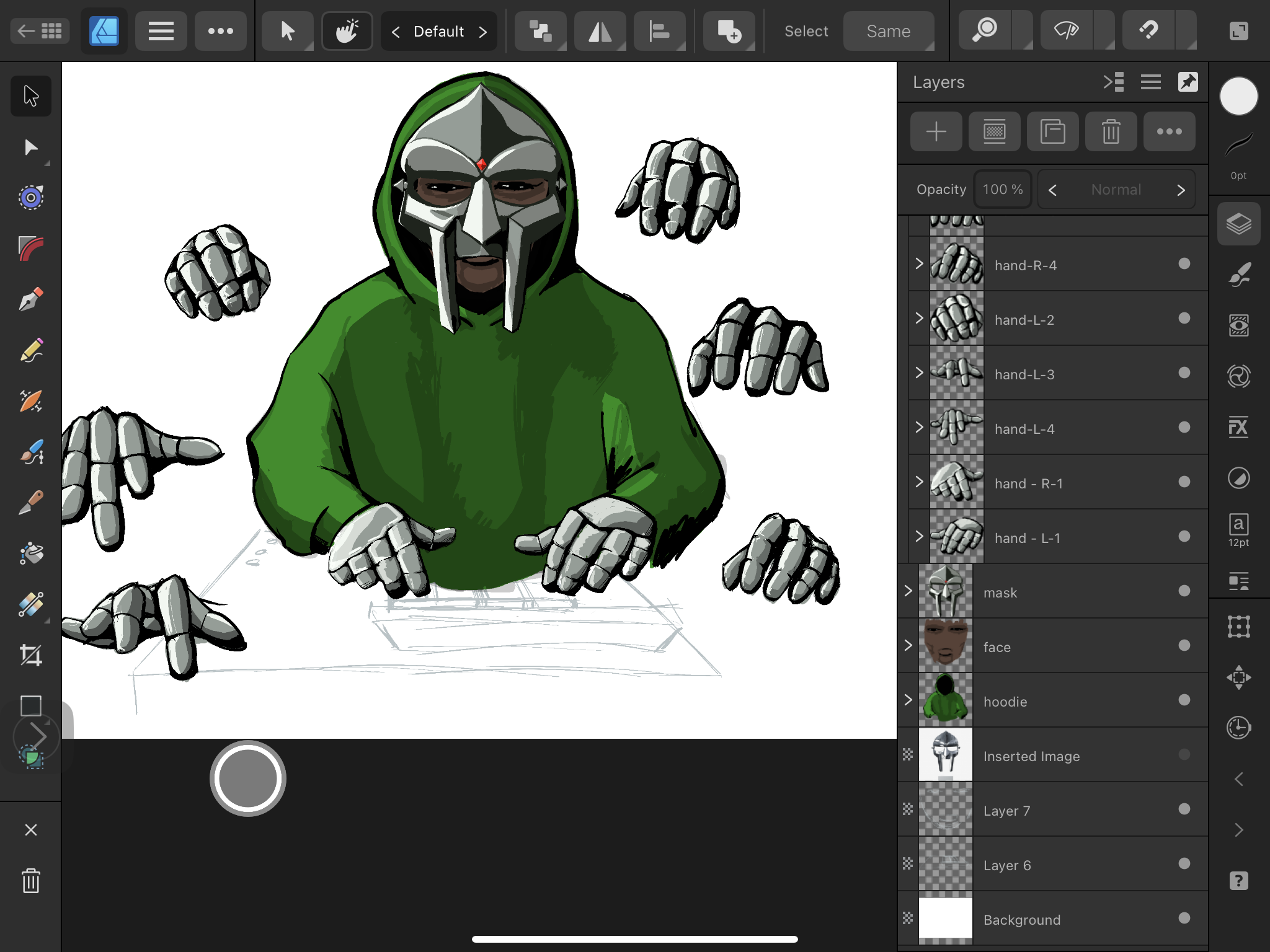The width and height of the screenshot is (1270, 952).
Task: Select the Pen tool in left toolbar
Action: [30, 299]
